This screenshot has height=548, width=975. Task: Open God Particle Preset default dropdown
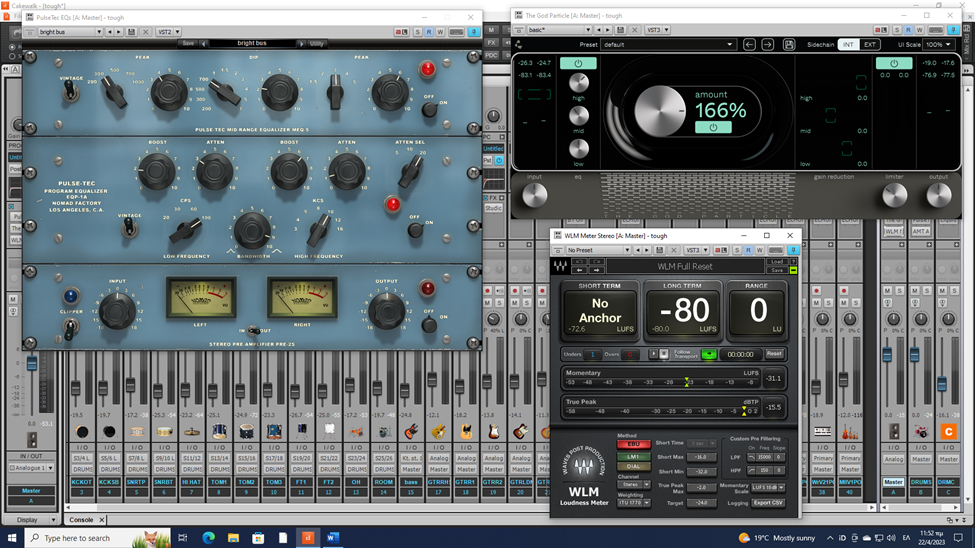pyautogui.click(x=668, y=45)
